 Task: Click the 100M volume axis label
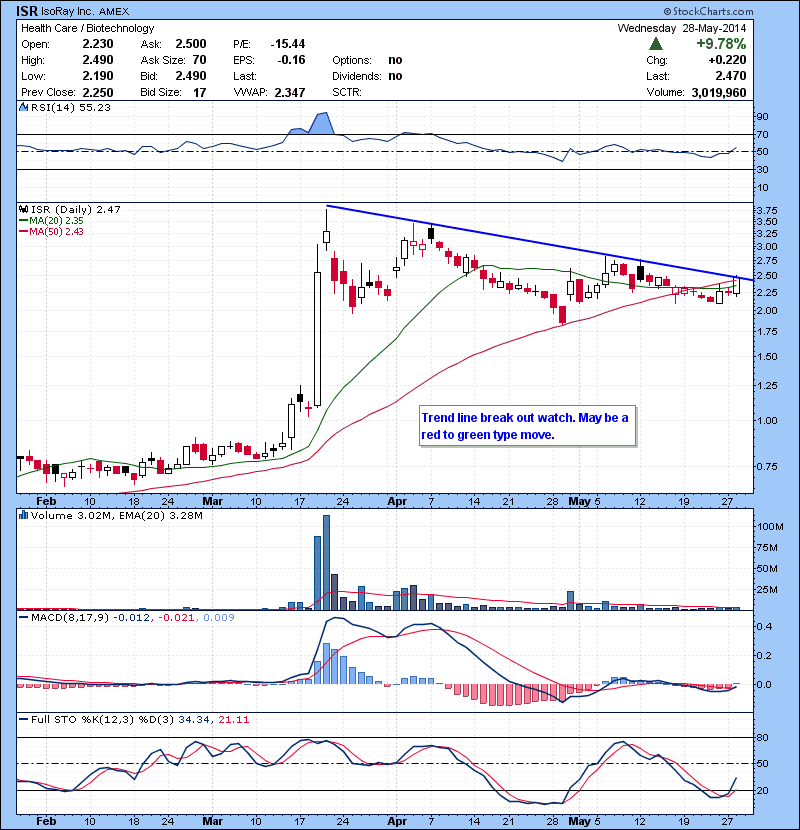[x=770, y=527]
